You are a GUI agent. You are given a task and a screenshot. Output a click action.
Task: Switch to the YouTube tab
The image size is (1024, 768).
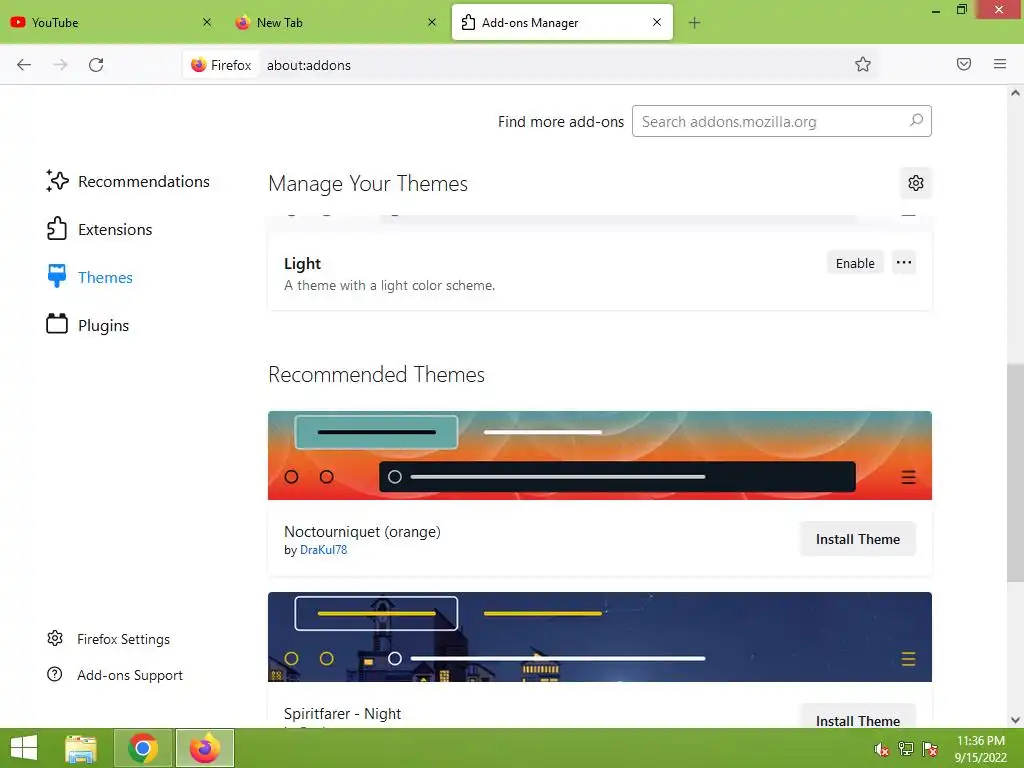pos(111,22)
